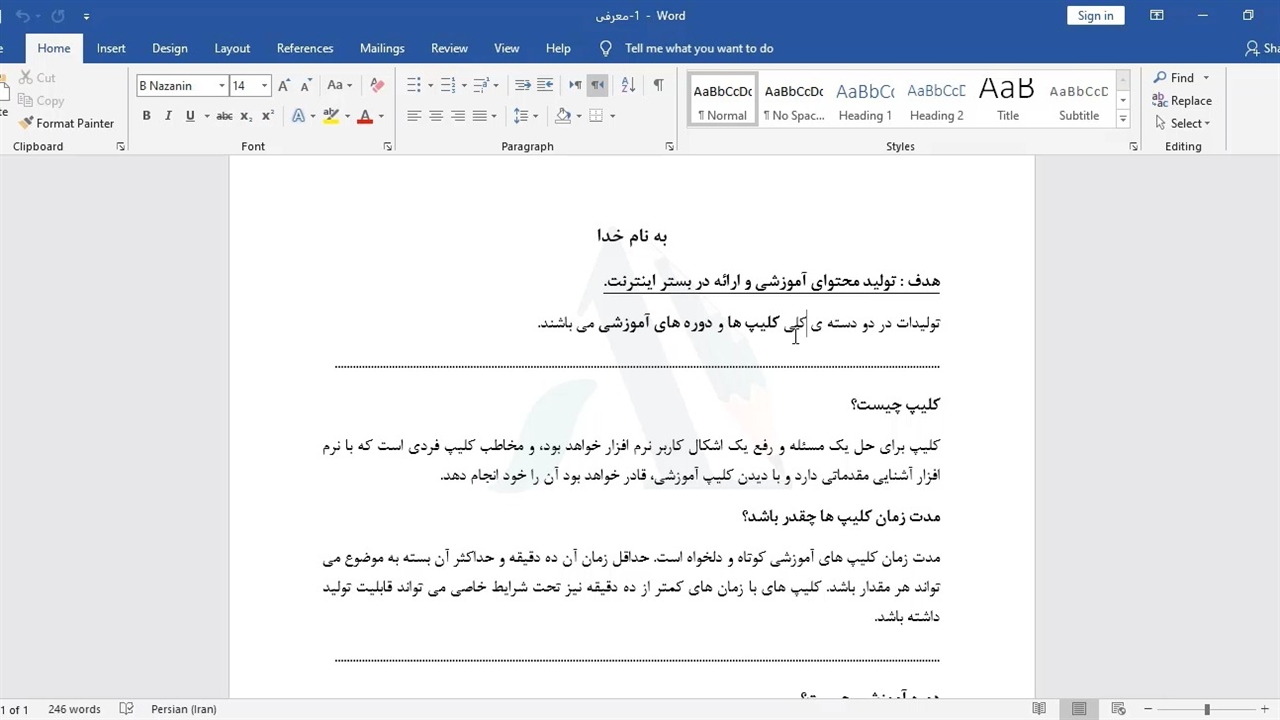Image resolution: width=1280 pixels, height=720 pixels.
Task: Apply the red font color
Action: pos(365,116)
